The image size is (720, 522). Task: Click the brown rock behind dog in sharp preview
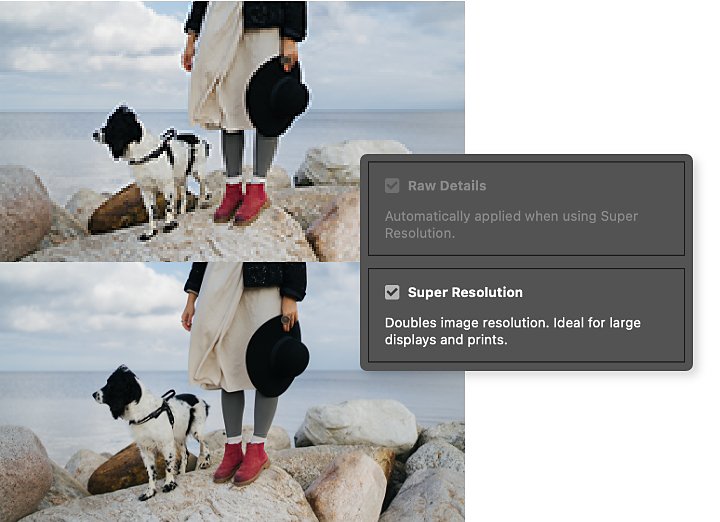coord(117,470)
